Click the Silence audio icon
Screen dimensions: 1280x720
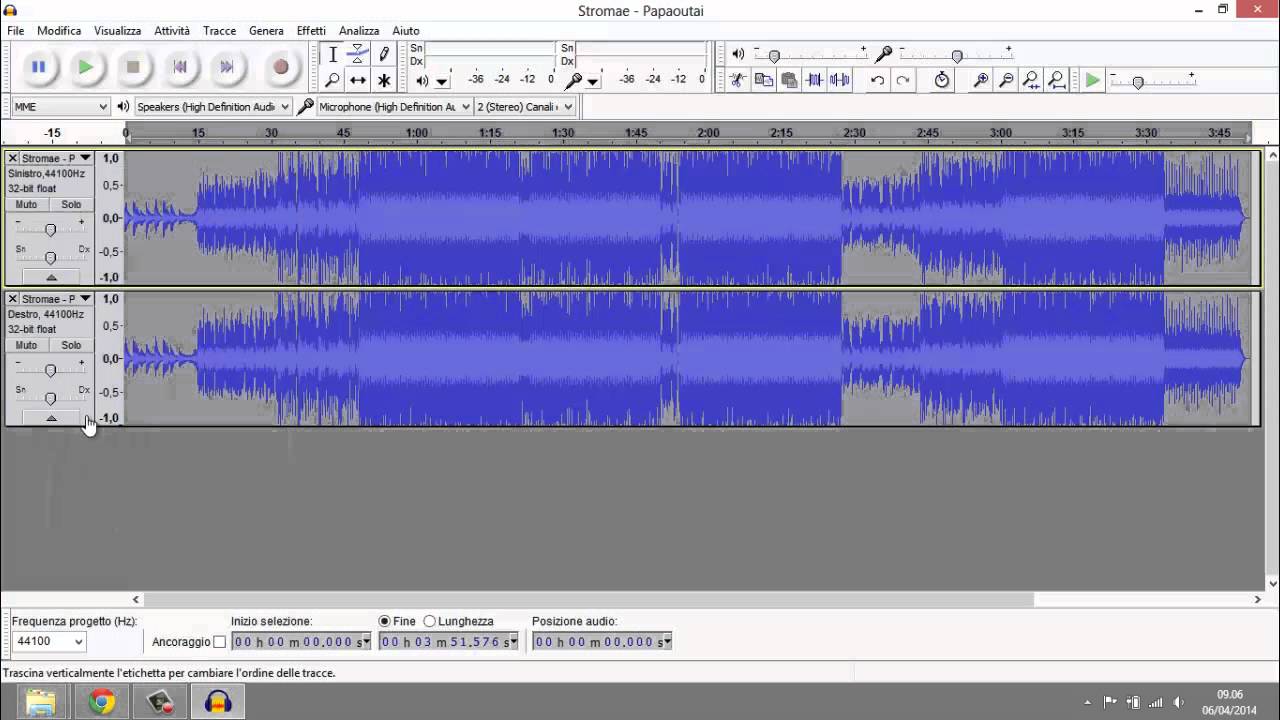pos(840,80)
